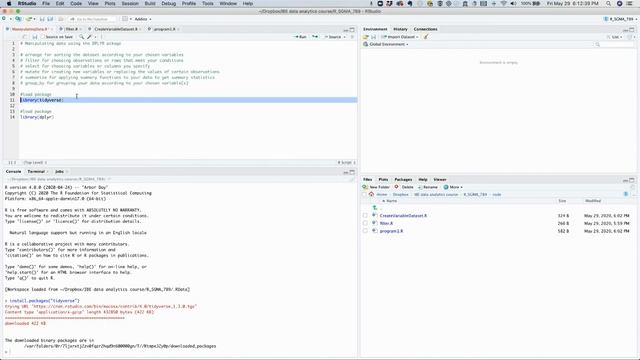Click the Environment search field

tap(613, 44)
